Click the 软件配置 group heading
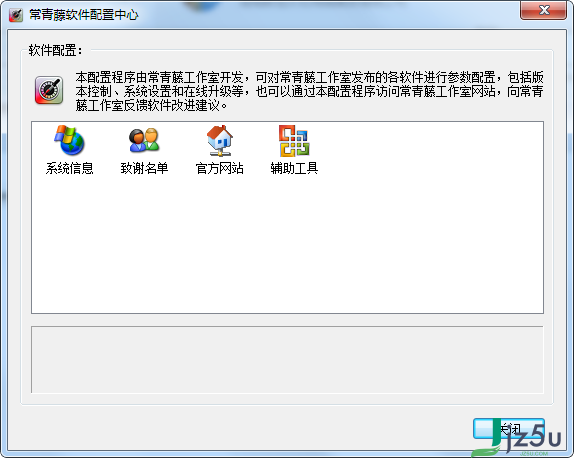 pos(56,50)
